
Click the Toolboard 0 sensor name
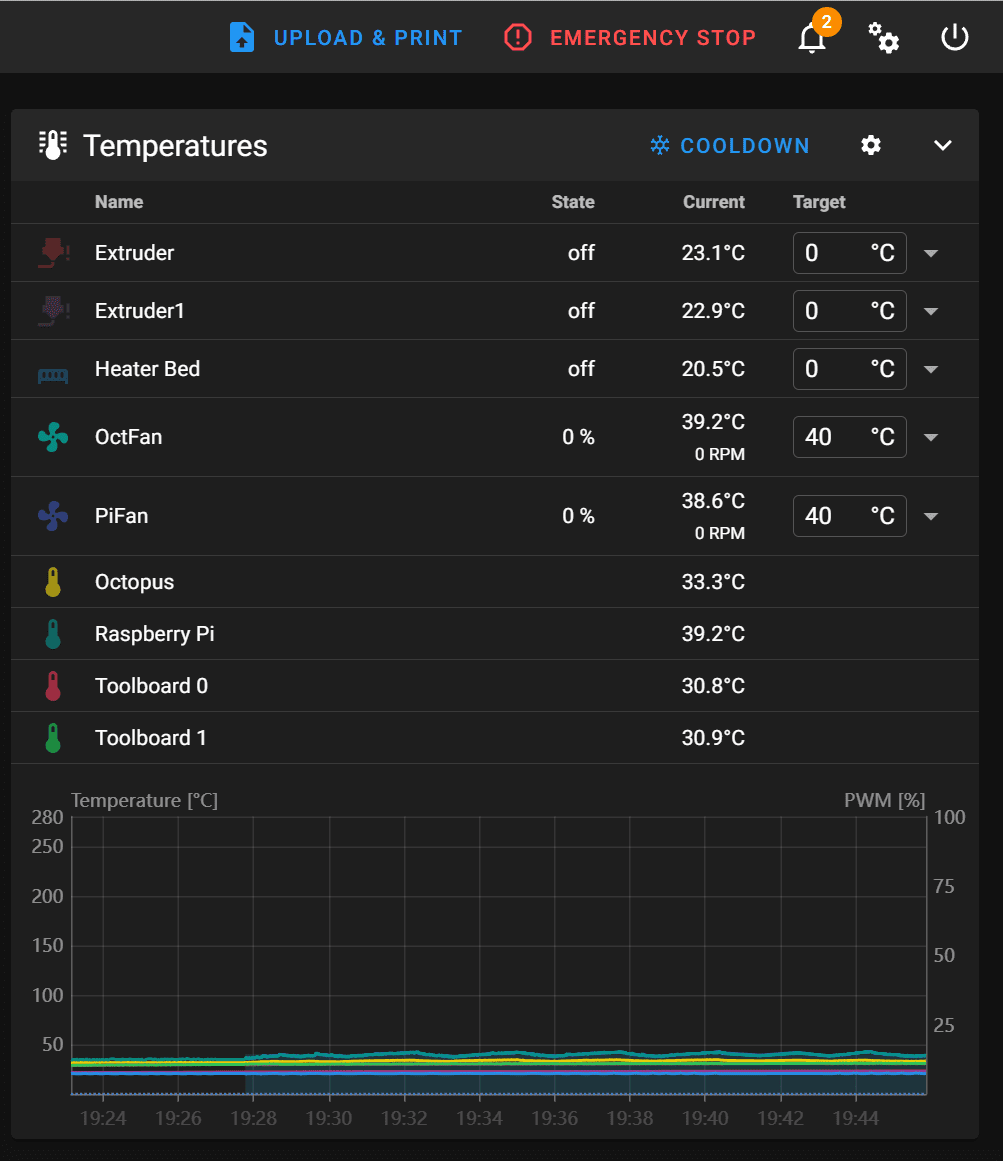coord(151,686)
